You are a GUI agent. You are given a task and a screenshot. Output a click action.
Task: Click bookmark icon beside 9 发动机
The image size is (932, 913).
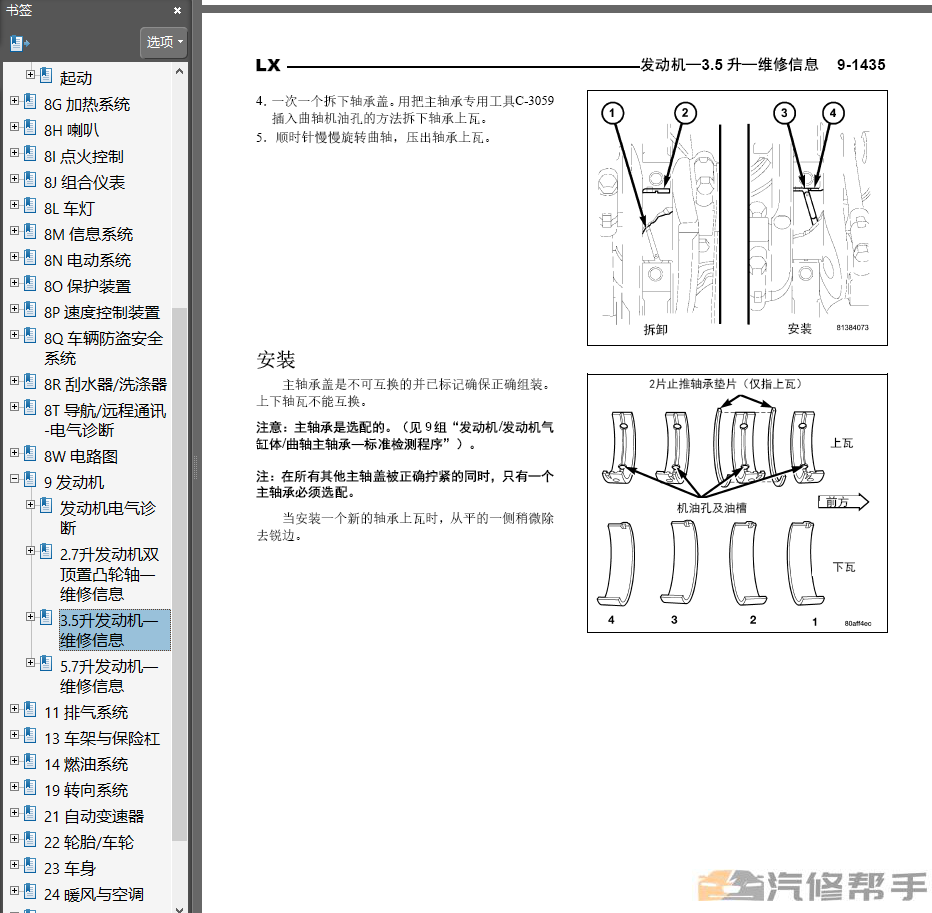click(30, 480)
